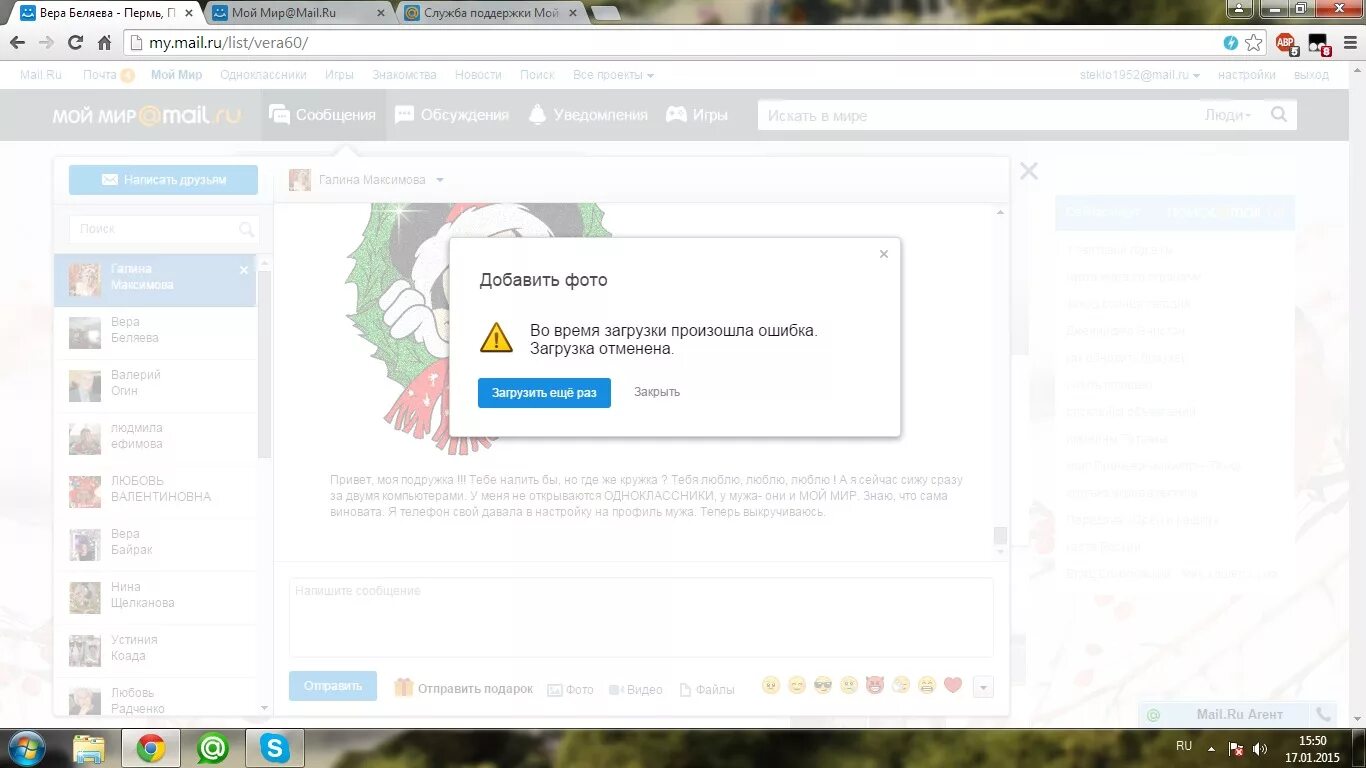Viewport: 1366px width, 768px height.
Task: Insert the laughing emoticon
Action: tap(927, 686)
